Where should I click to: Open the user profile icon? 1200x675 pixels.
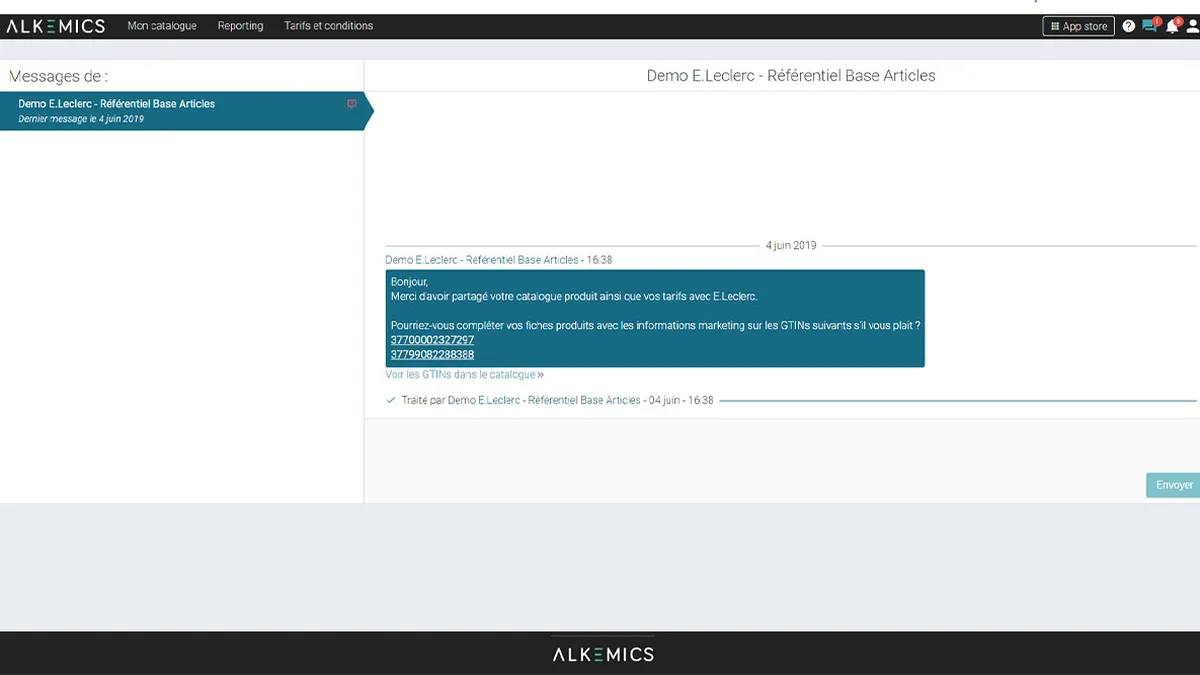1192,26
